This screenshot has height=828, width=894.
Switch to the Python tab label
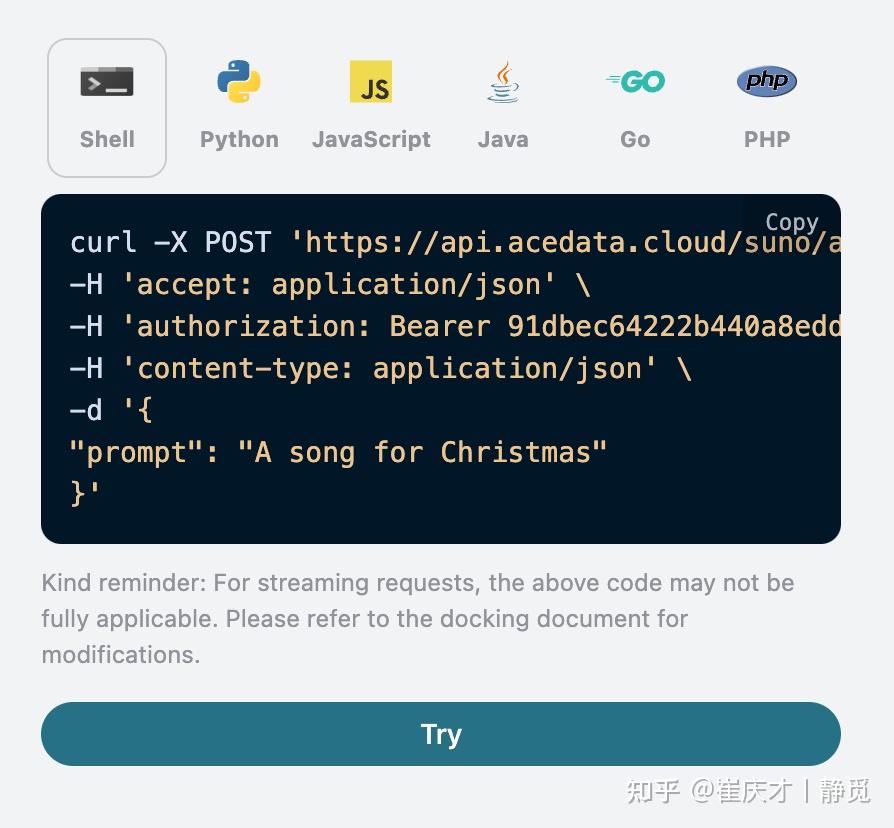[239, 139]
